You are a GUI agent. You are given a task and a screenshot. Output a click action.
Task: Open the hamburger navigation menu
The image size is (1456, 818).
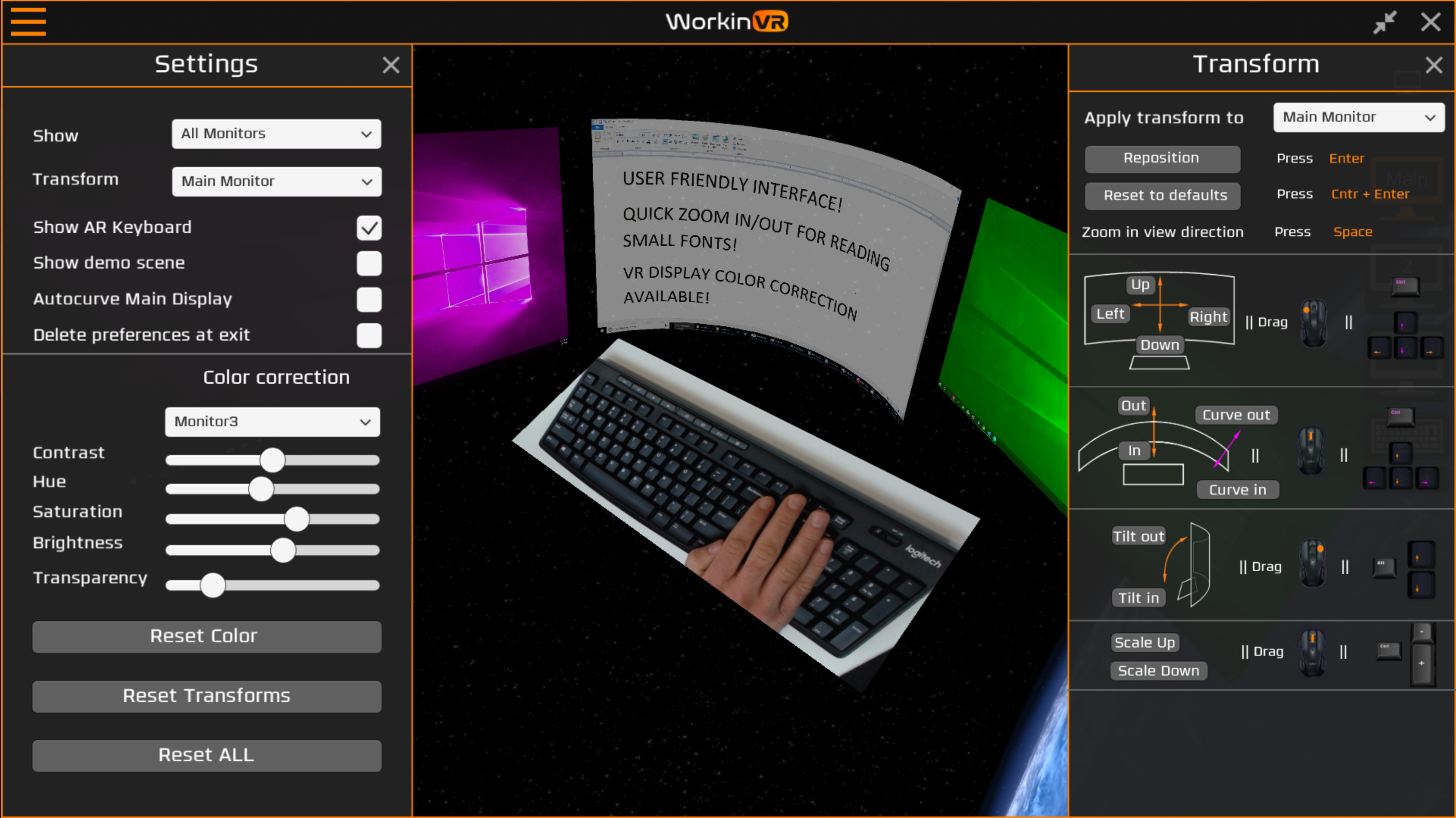pyautogui.click(x=28, y=22)
